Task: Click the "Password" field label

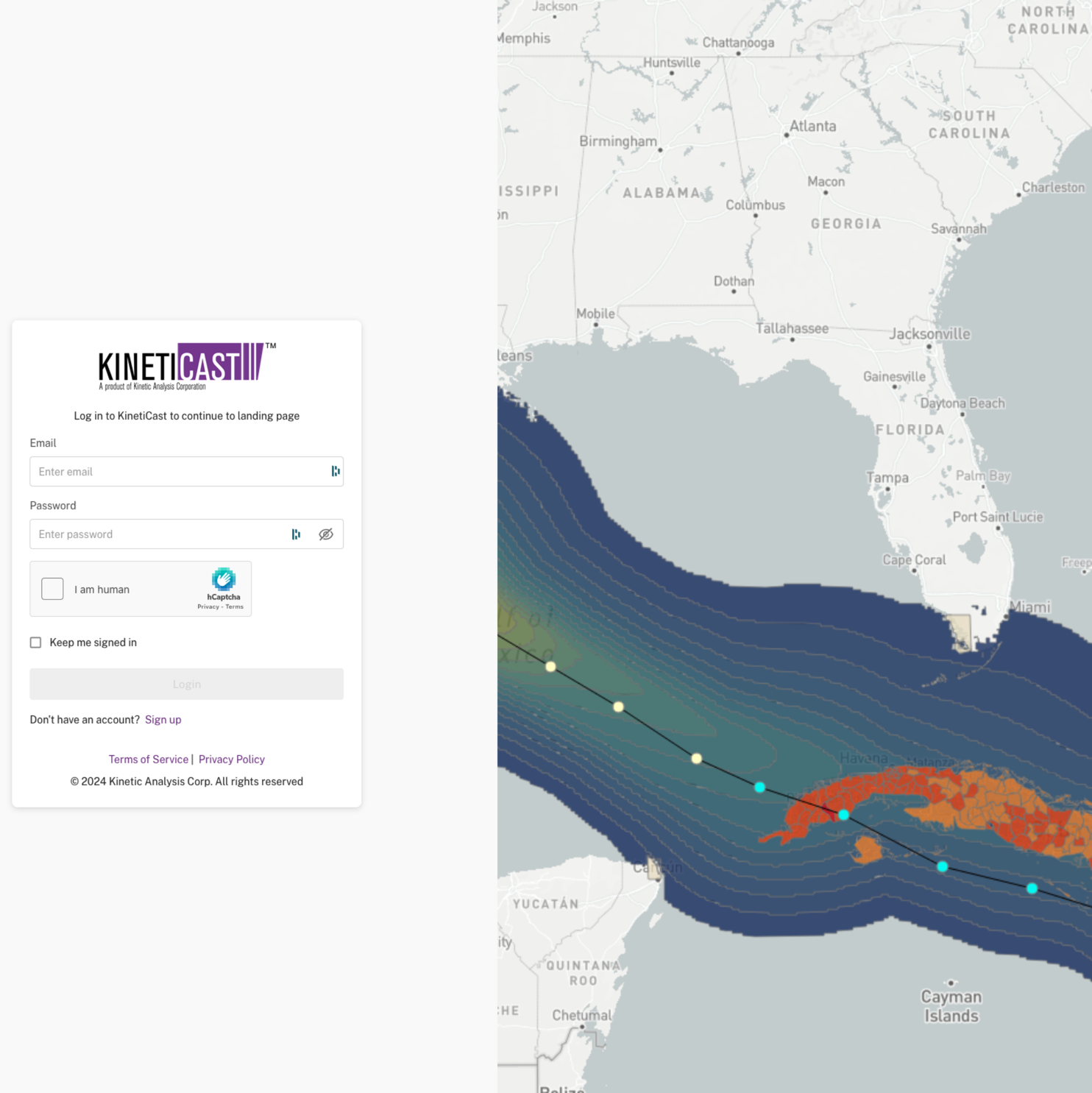Action: click(x=53, y=506)
